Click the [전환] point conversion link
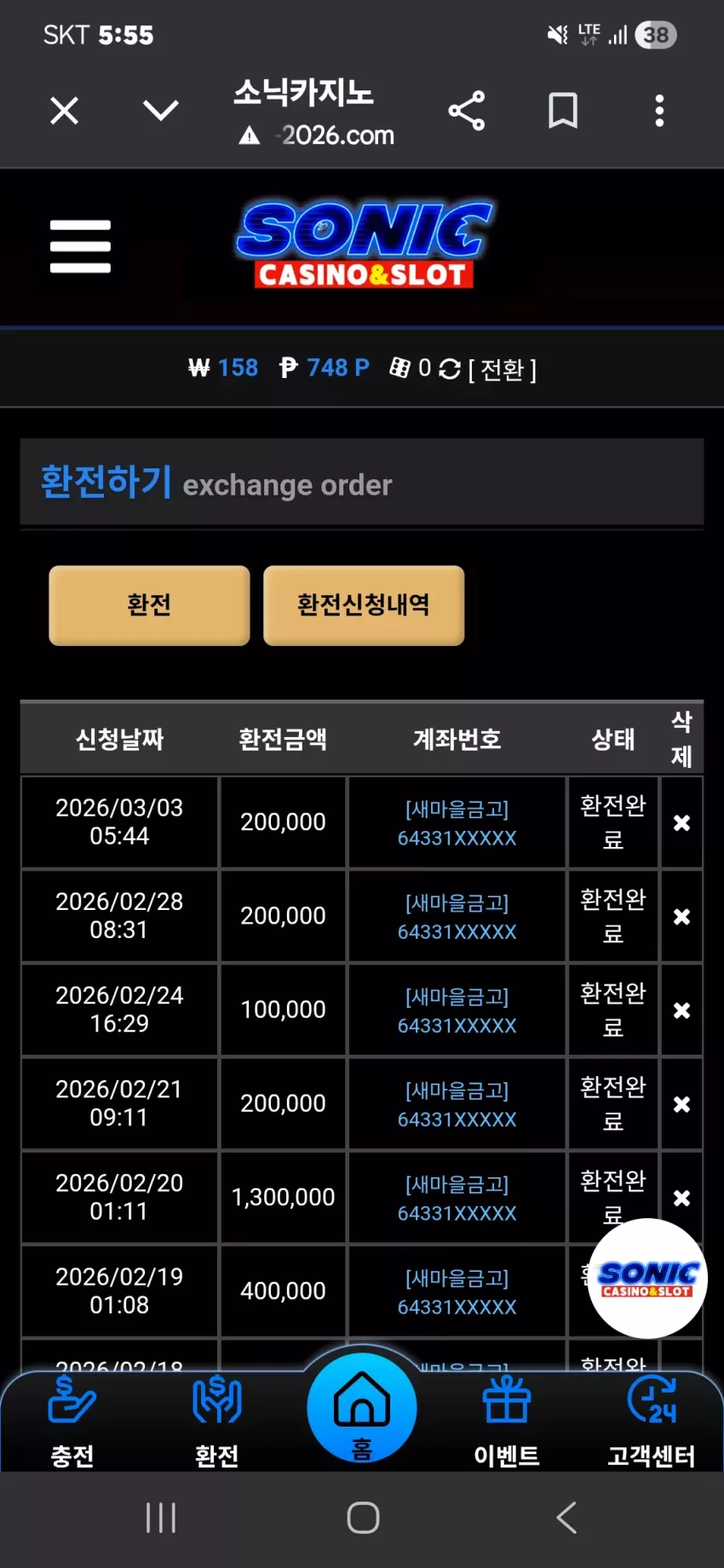Viewport: 724px width, 1568px height. point(503,369)
